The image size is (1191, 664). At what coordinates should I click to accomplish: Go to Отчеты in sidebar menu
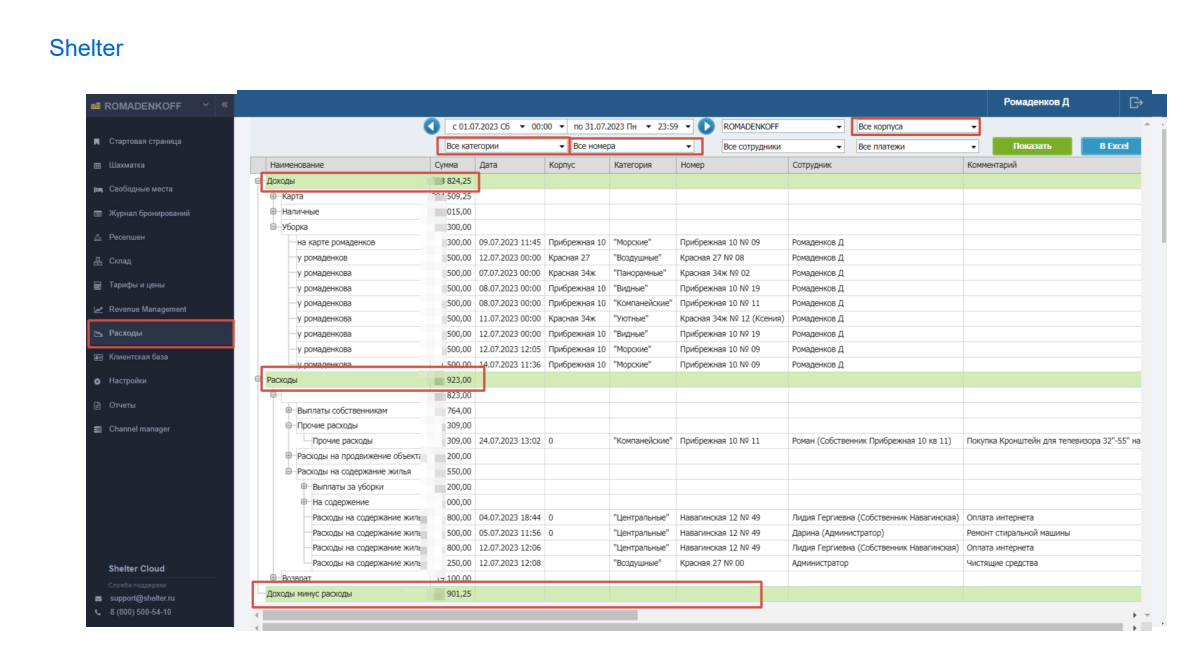122,405
